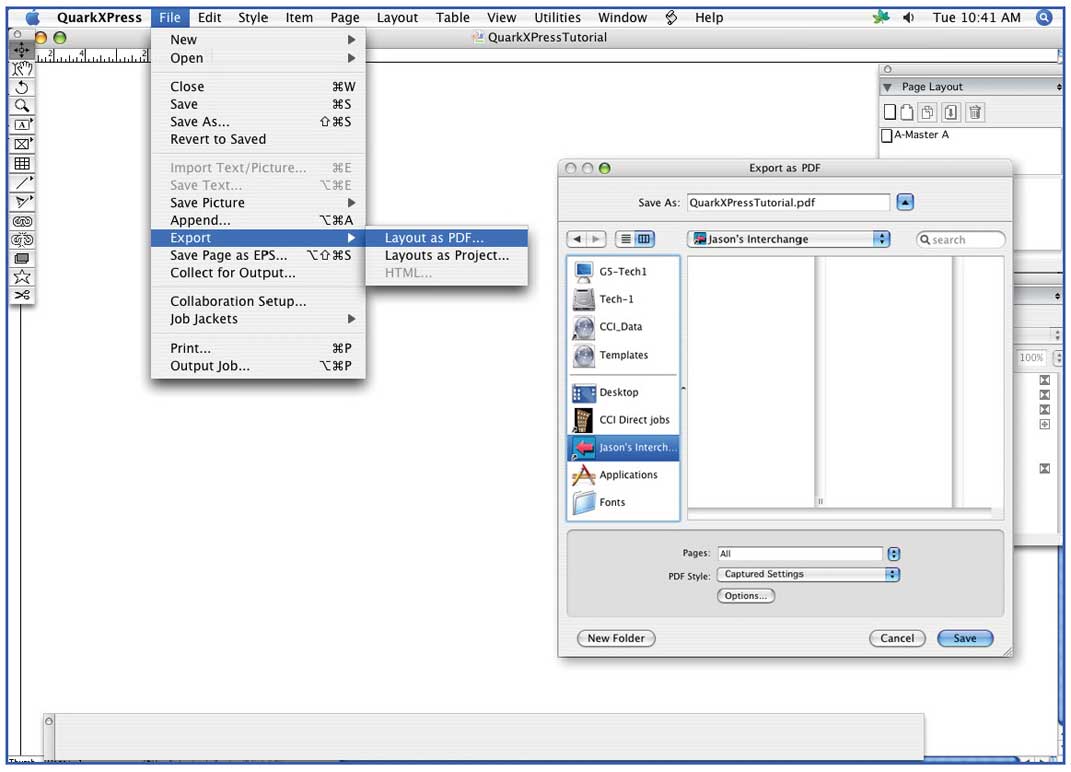The height and width of the screenshot is (772, 1071).
Task: Select the Line tool
Action: [22, 182]
